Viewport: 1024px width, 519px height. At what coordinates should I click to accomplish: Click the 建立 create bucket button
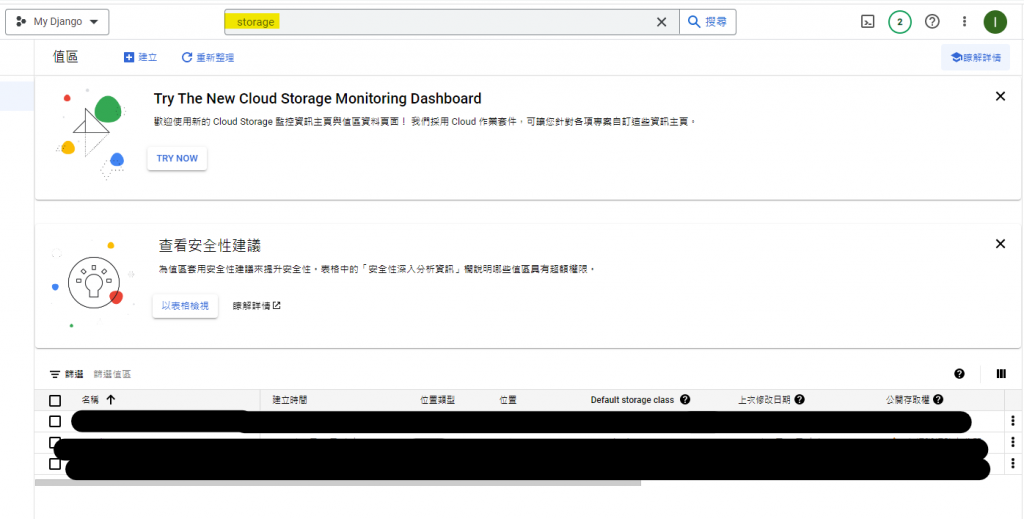[x=140, y=57]
